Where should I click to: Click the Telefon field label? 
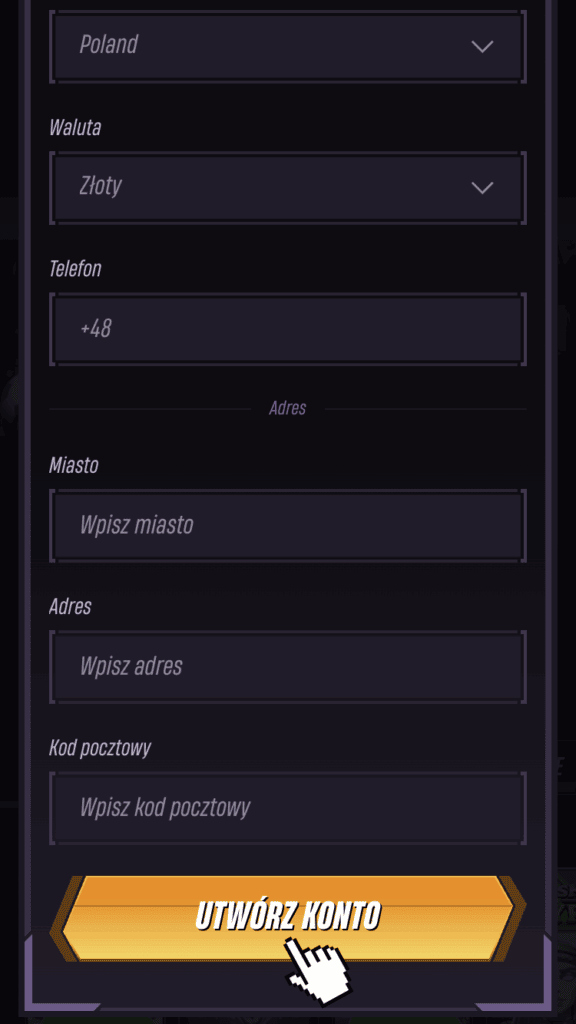[75, 268]
